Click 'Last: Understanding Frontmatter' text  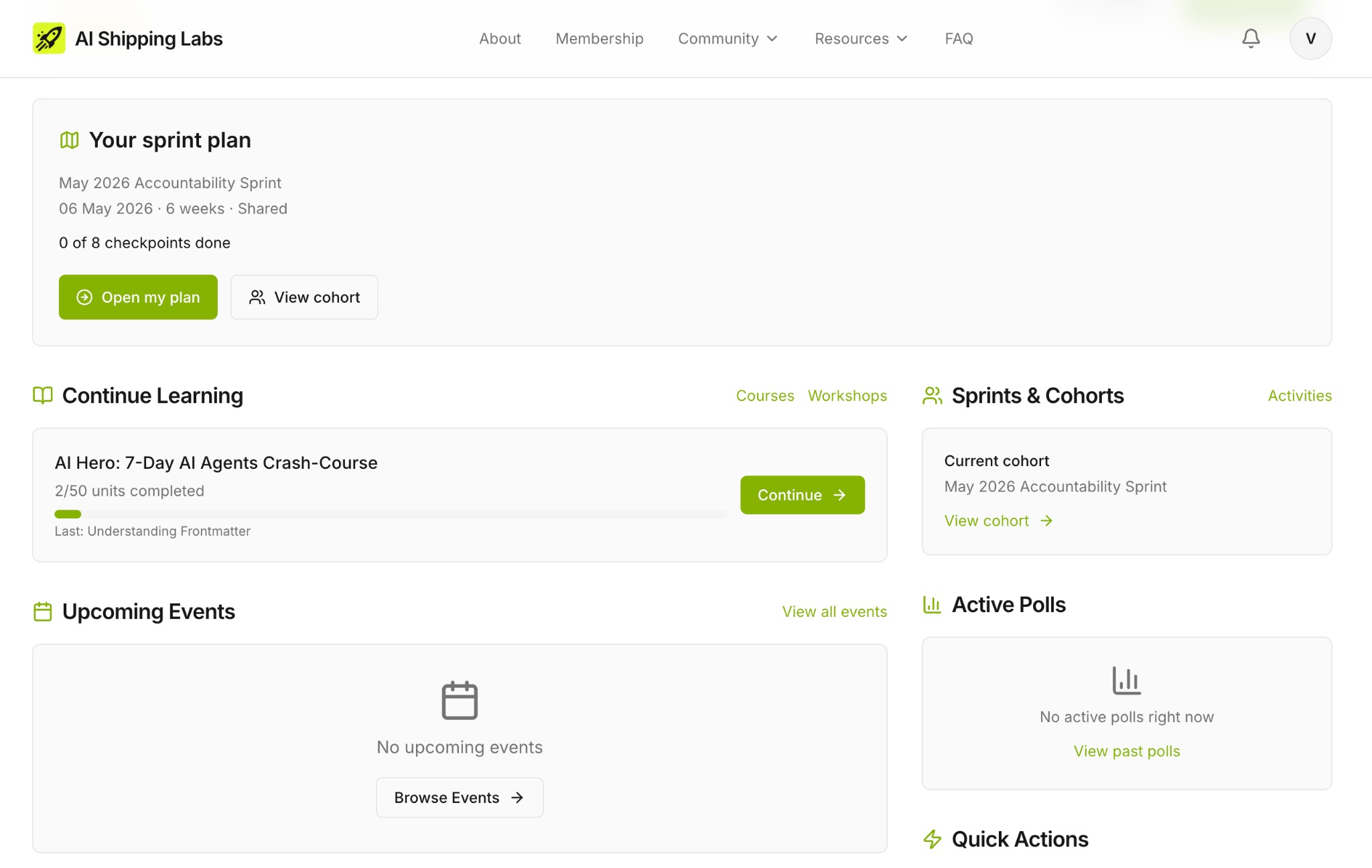point(153,531)
